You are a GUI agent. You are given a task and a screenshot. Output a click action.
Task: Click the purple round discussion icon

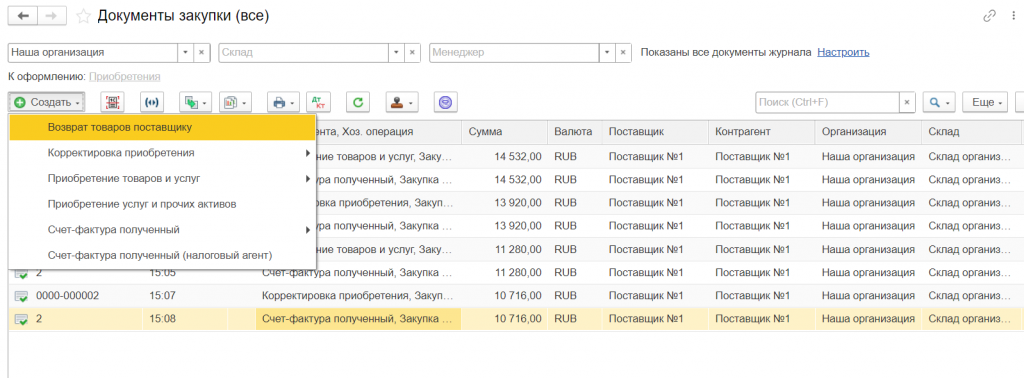tap(445, 102)
